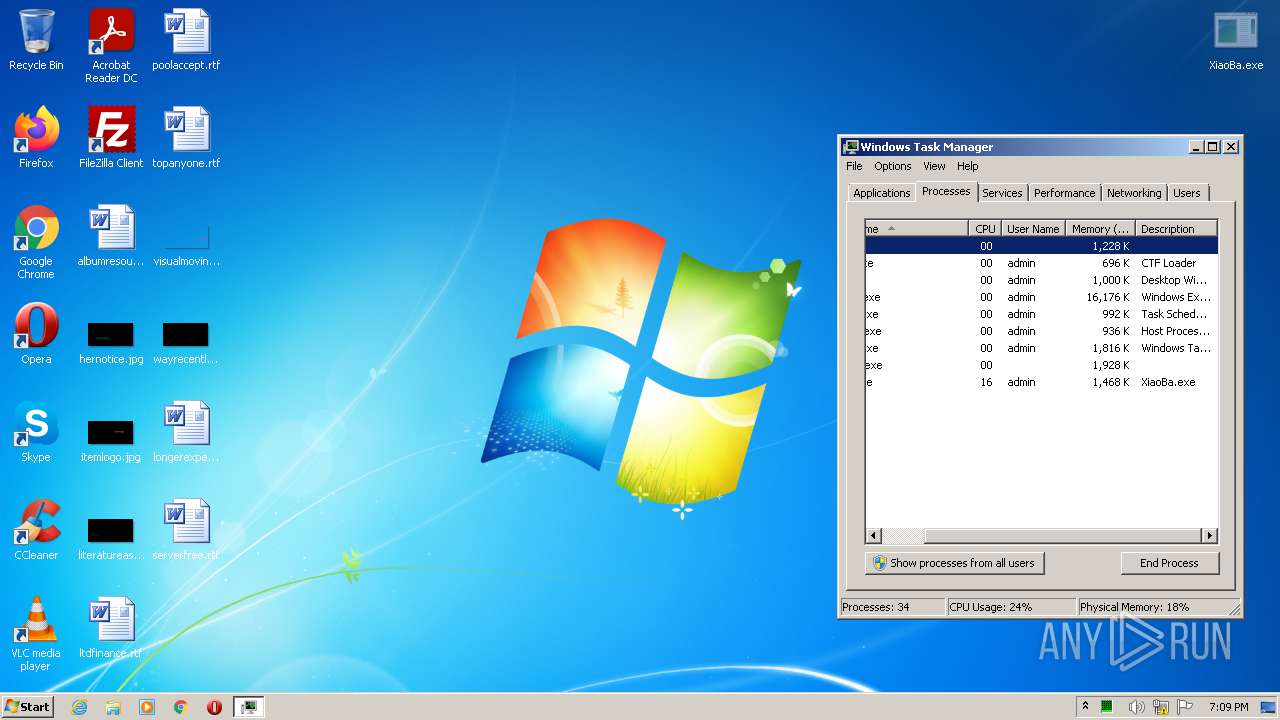Image resolution: width=1280 pixels, height=720 pixels.
Task: Open Windows Explorer from the taskbar
Action: (113, 707)
